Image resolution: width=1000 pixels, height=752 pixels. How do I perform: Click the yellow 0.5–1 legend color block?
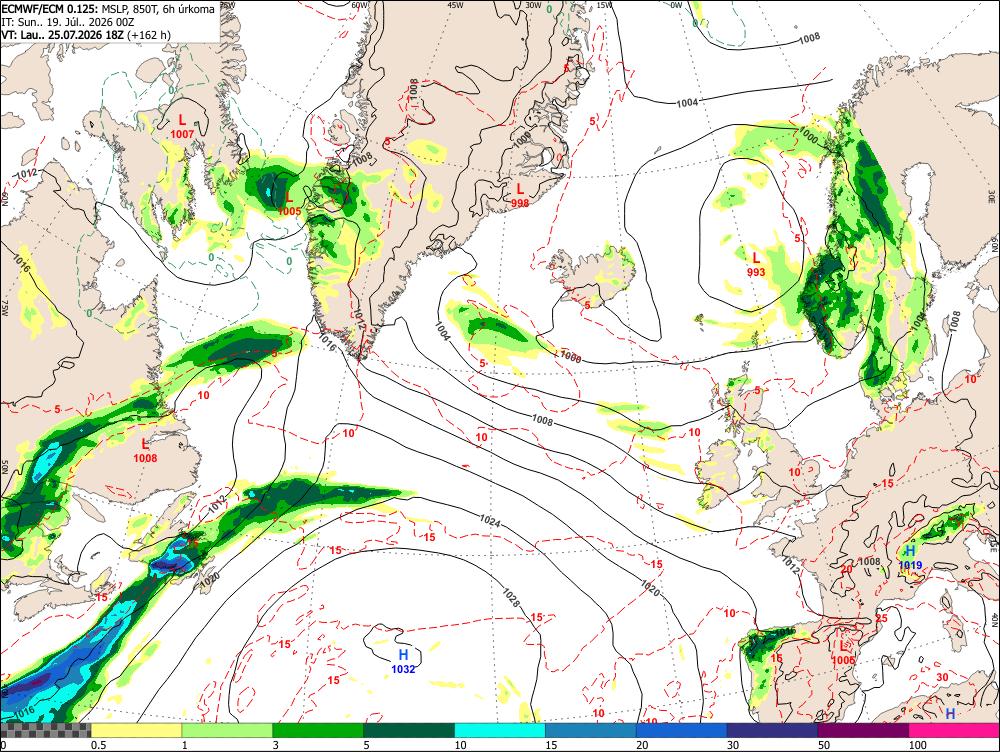136,730
